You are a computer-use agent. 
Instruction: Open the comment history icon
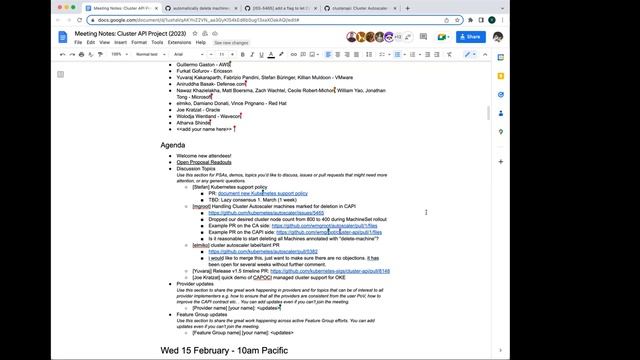pos(423,37)
